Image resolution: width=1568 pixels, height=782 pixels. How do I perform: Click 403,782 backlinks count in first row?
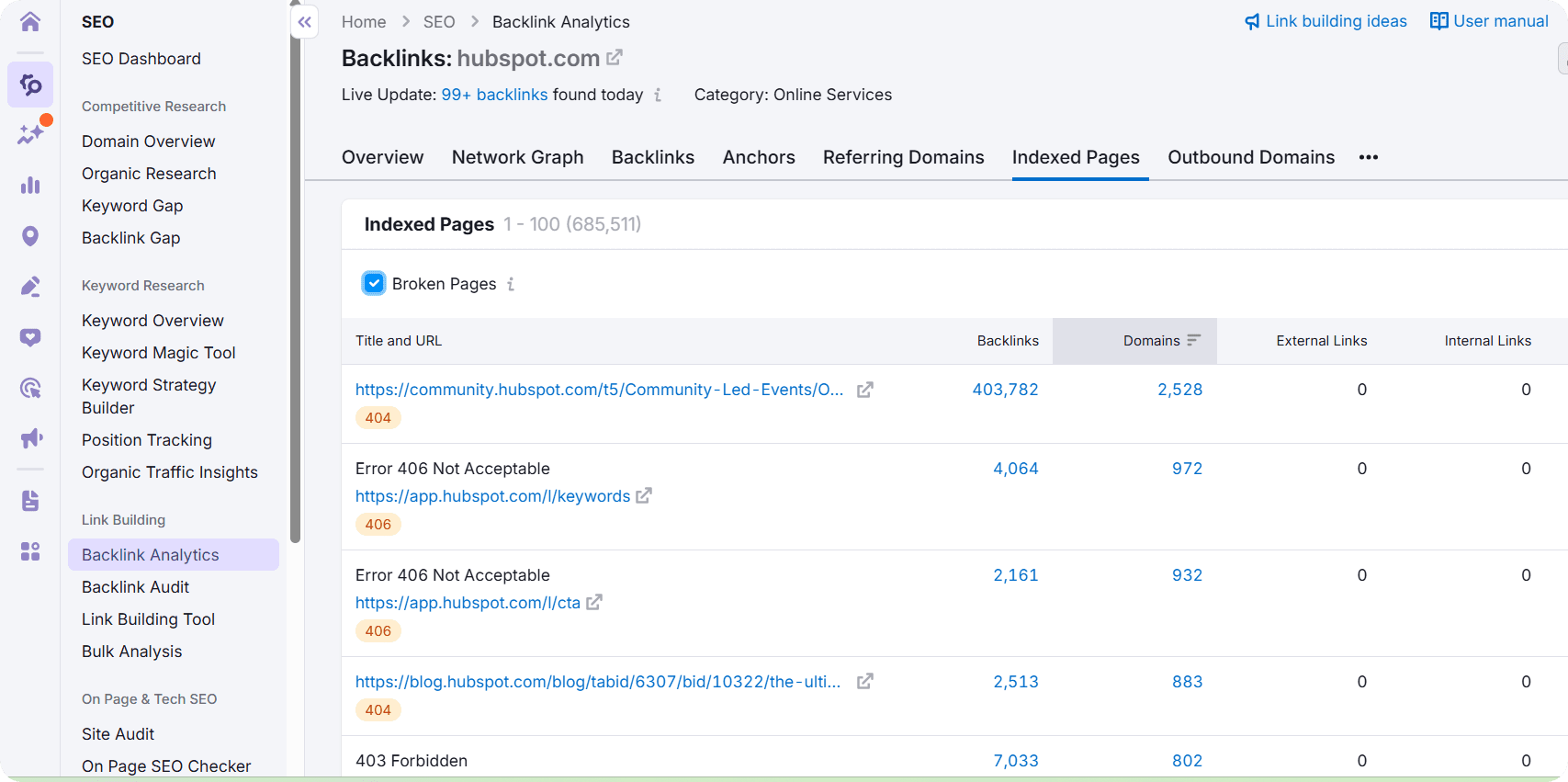[1005, 390]
